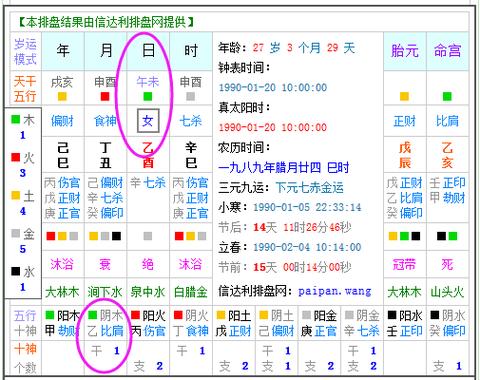This screenshot has width=480, height=380.
Task: Click the red true solar time value
Action: pos(273,127)
